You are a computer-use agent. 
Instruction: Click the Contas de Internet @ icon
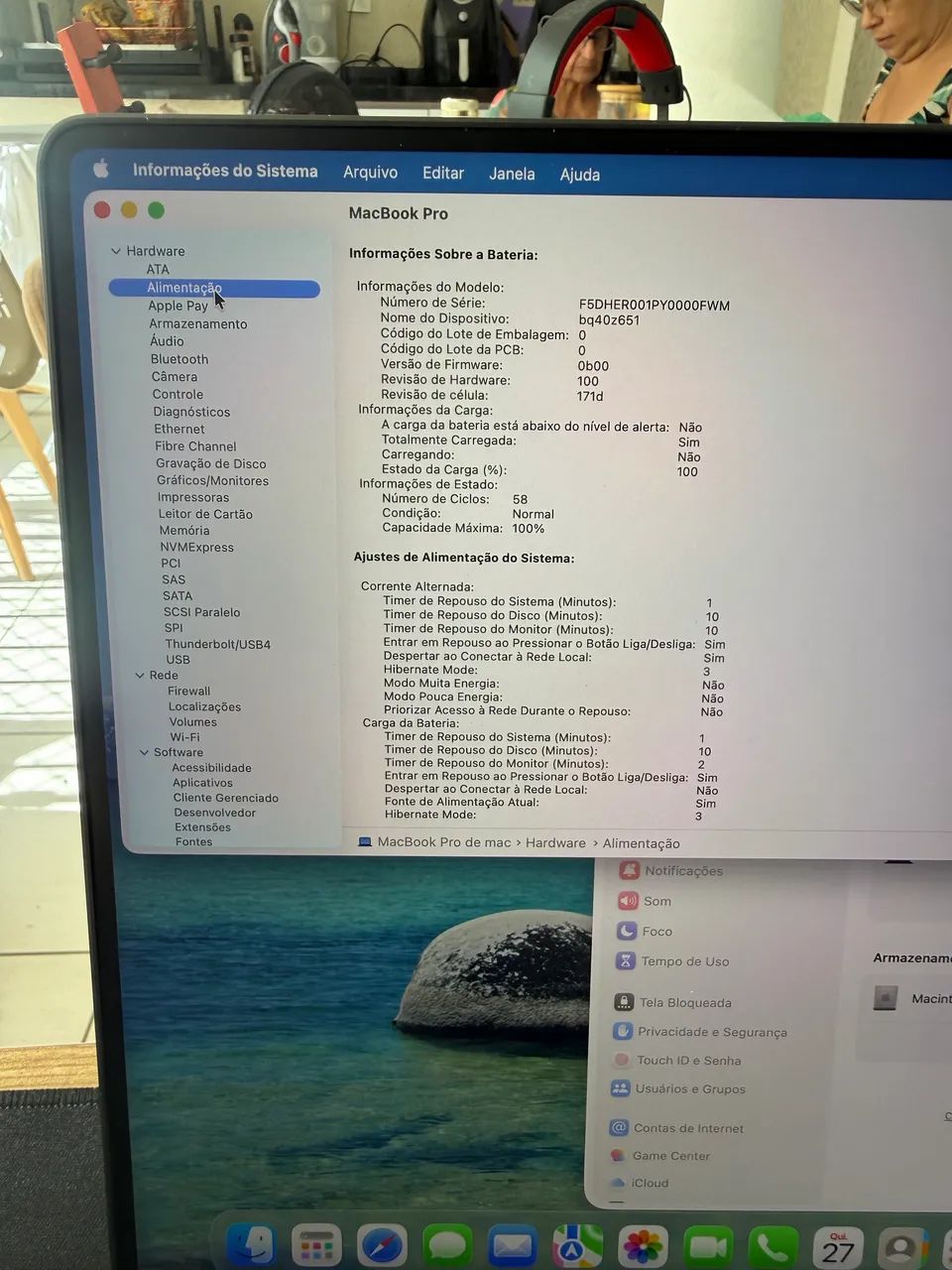click(619, 1127)
